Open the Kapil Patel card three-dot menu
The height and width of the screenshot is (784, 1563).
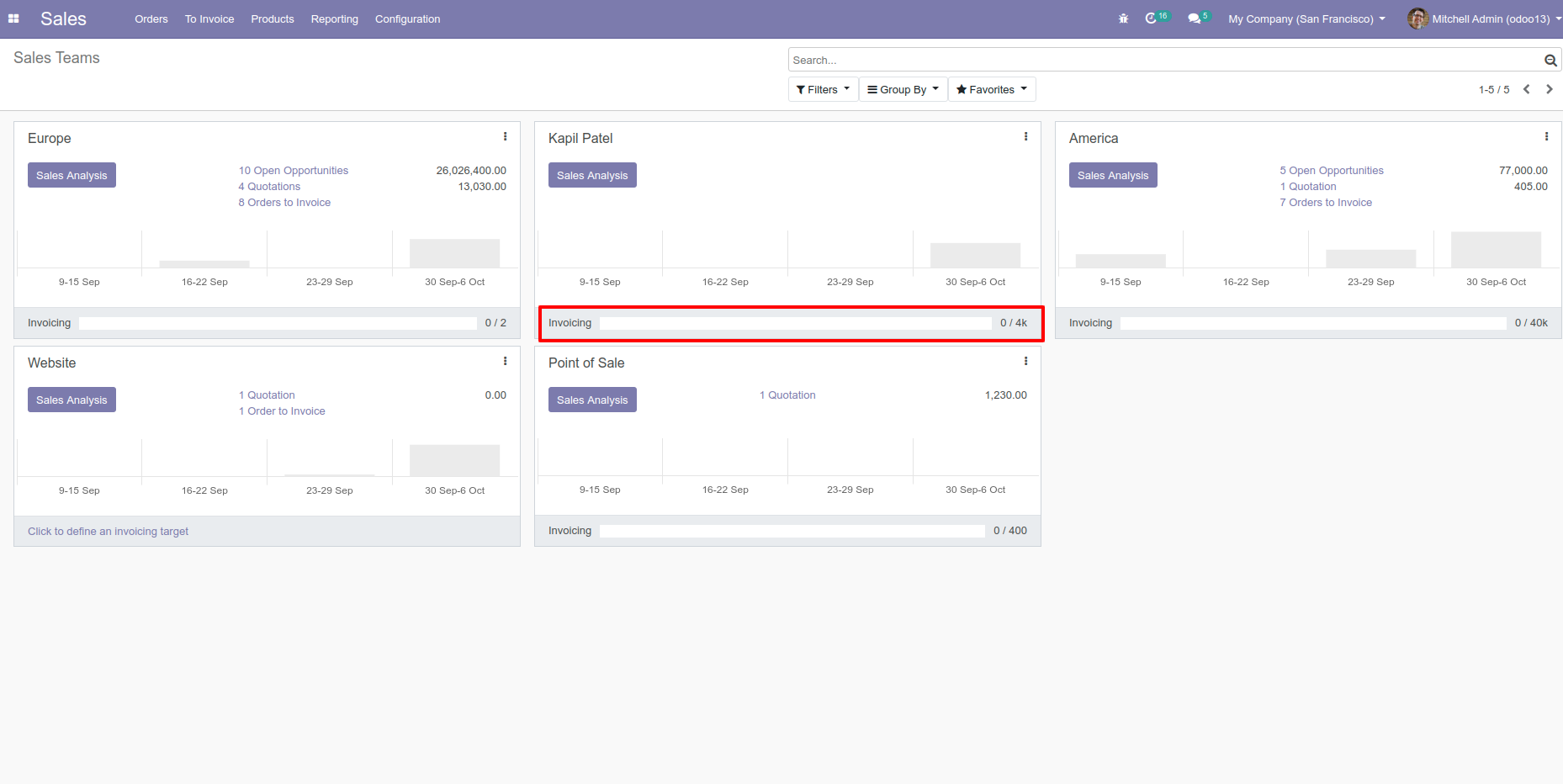tap(1025, 136)
